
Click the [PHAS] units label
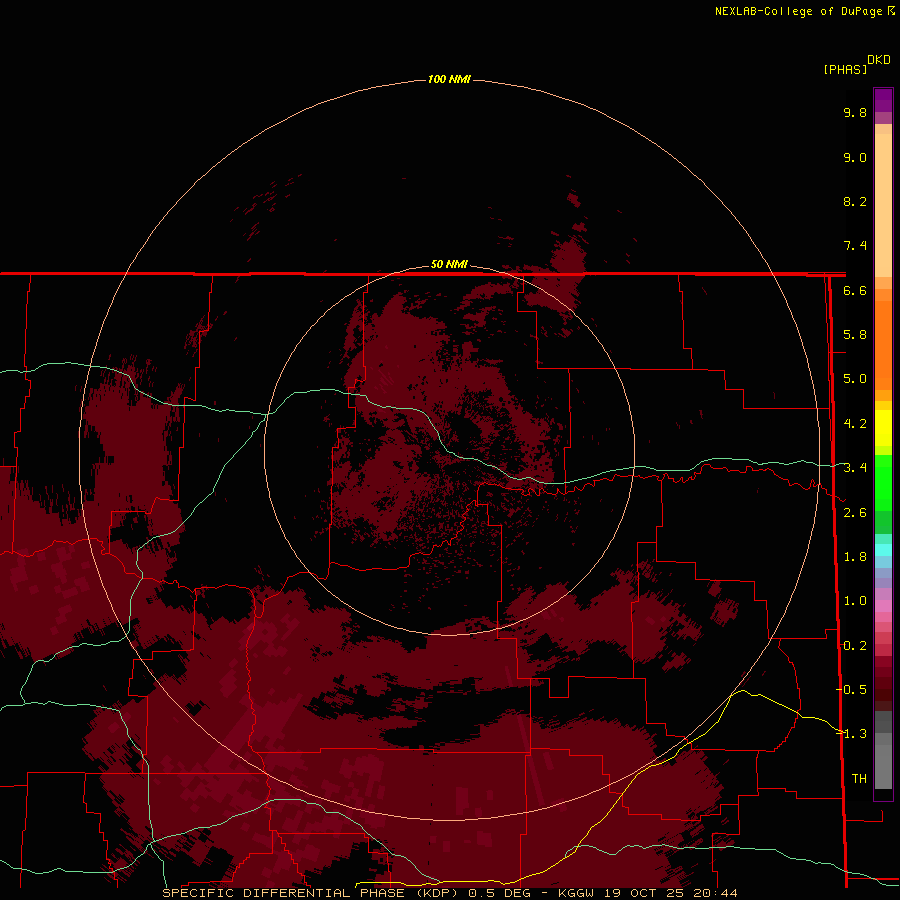coord(845,69)
